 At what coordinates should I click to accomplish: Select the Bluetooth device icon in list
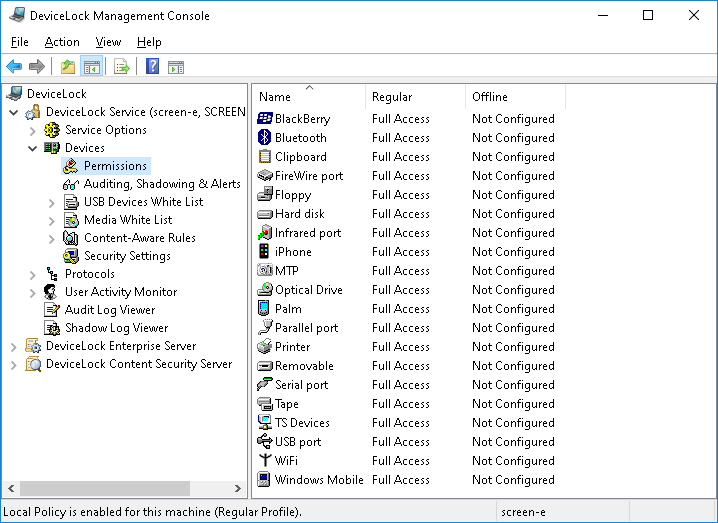[265, 138]
